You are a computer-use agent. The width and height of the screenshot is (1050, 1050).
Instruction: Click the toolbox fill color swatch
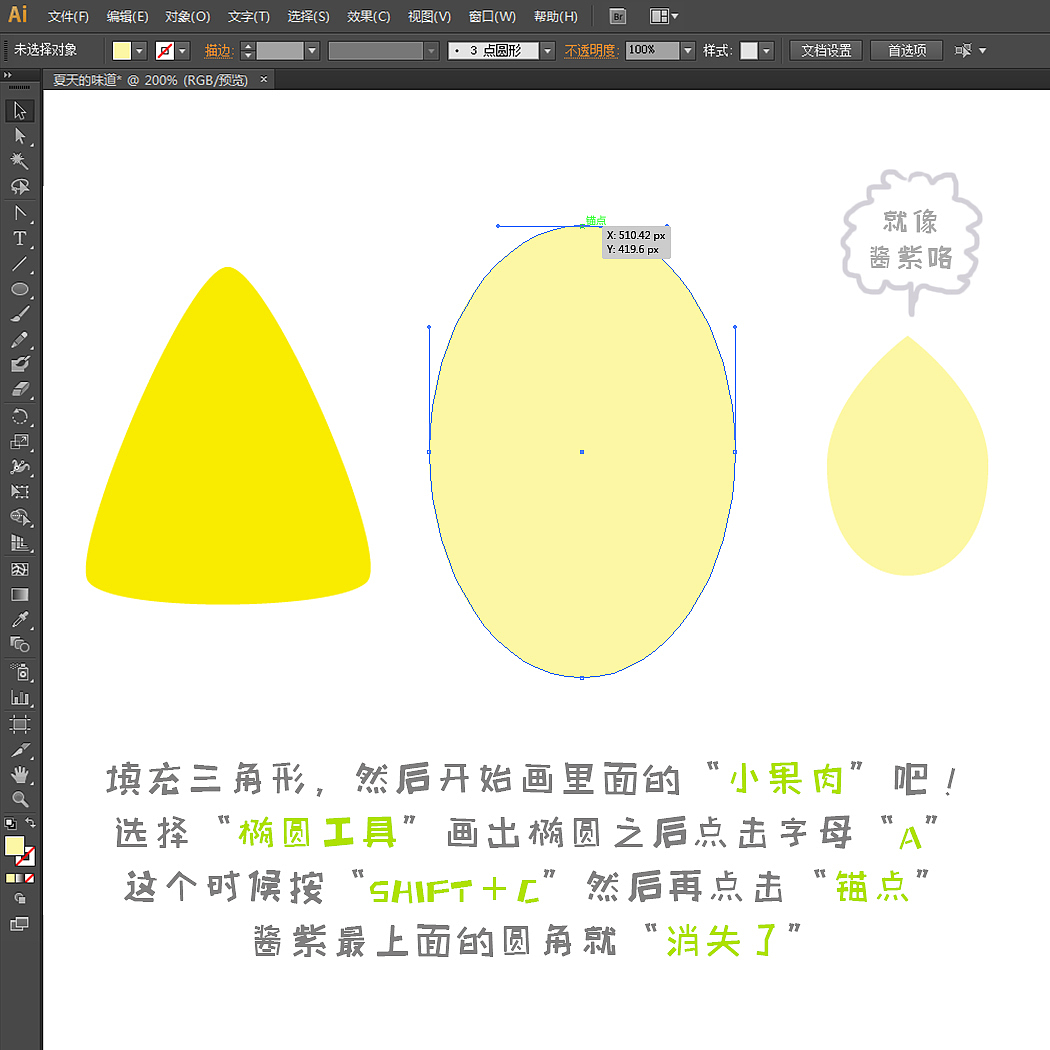point(14,846)
